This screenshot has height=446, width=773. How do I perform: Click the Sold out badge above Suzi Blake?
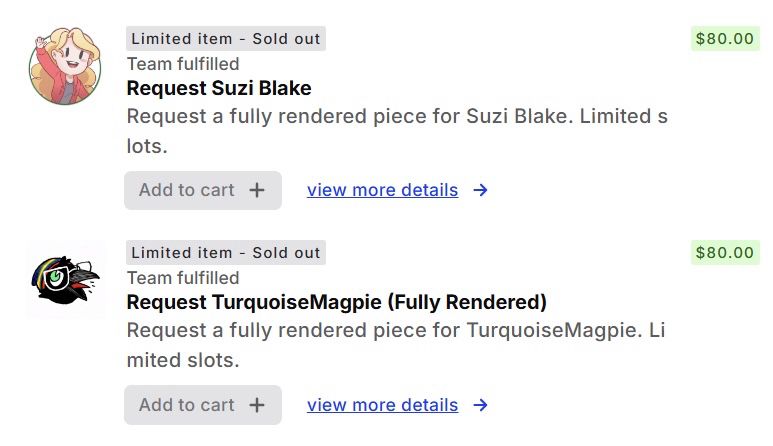click(226, 39)
